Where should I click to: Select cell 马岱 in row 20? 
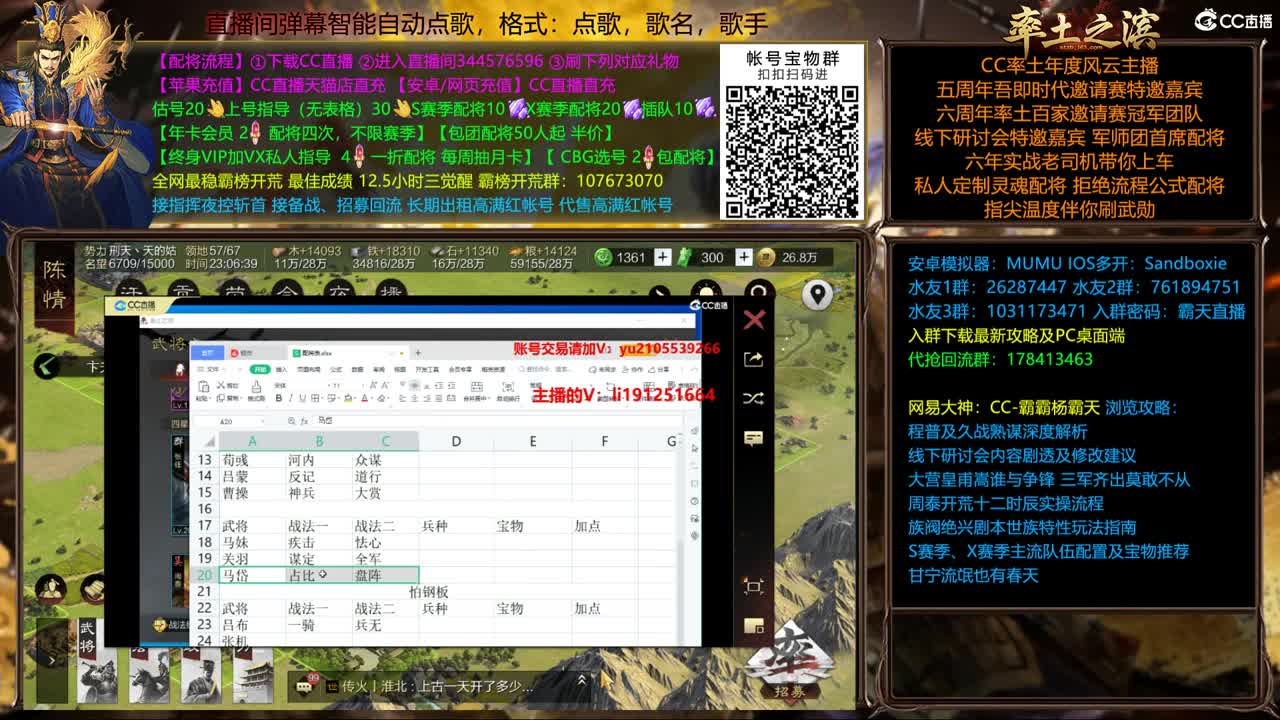point(252,575)
